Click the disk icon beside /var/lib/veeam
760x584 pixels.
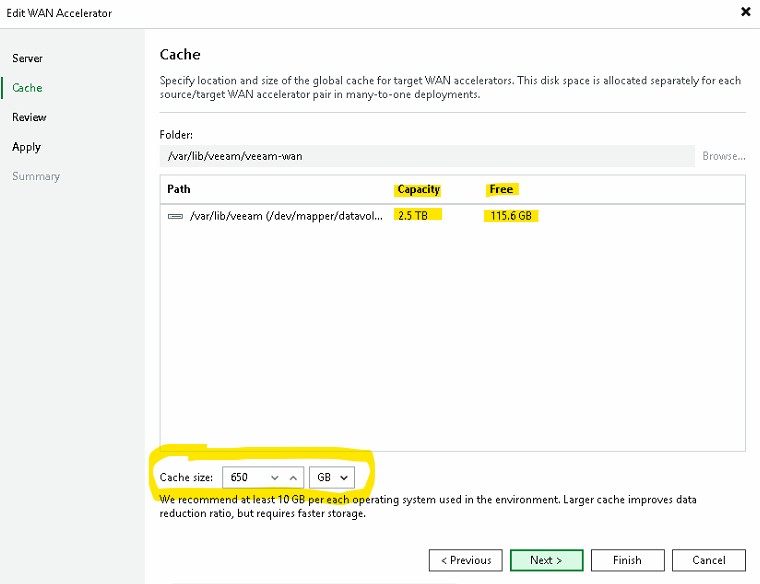pos(175,216)
